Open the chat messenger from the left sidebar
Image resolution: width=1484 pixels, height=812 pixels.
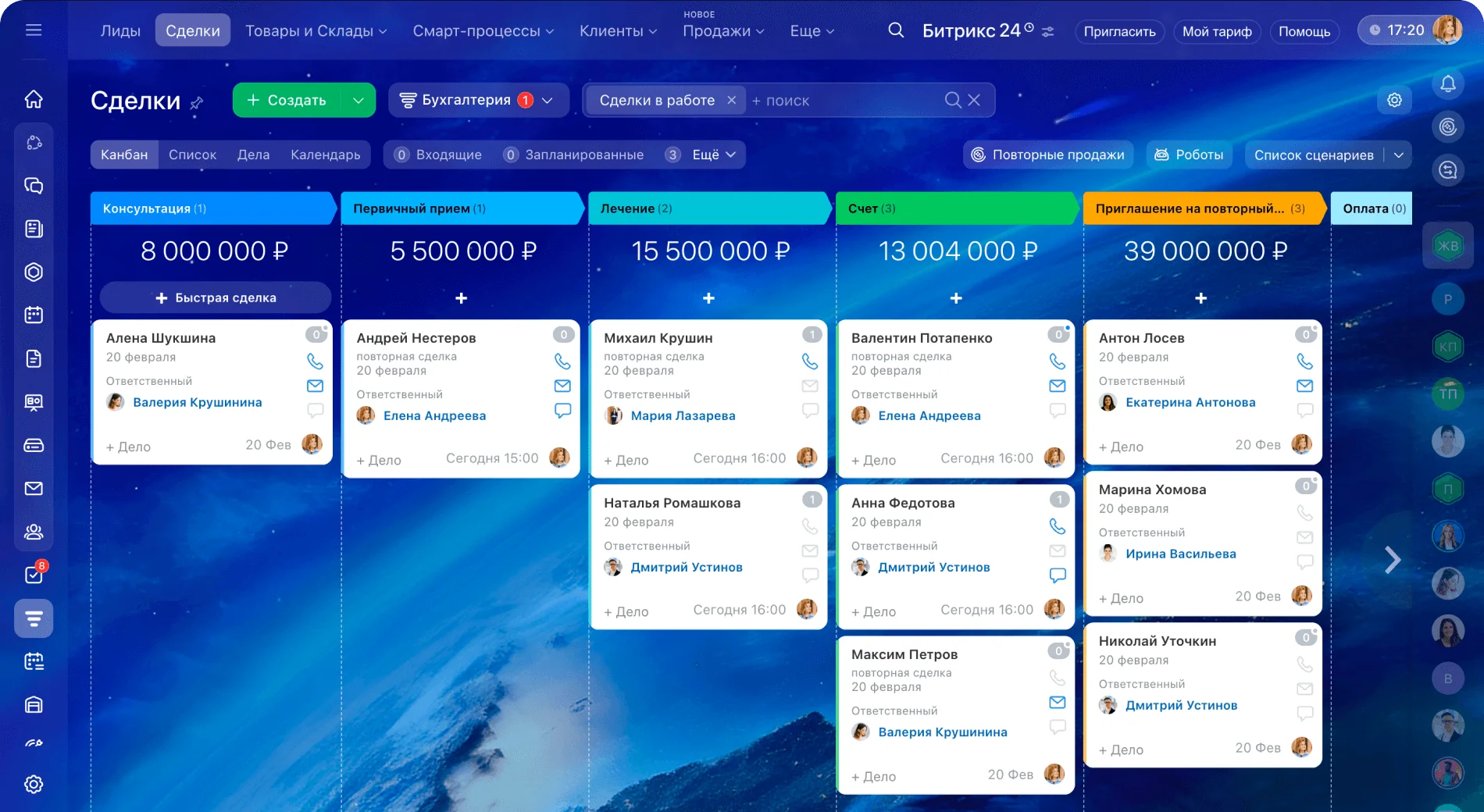33,187
